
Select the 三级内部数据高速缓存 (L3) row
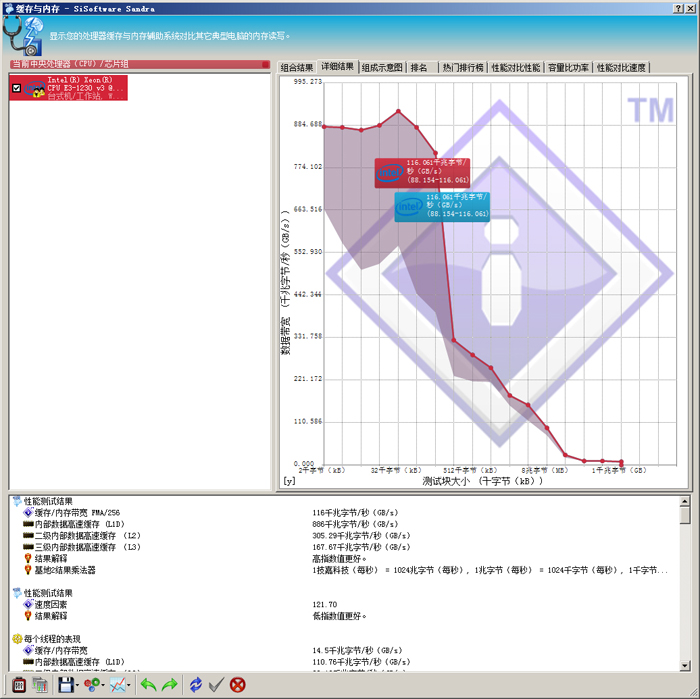click(344, 547)
